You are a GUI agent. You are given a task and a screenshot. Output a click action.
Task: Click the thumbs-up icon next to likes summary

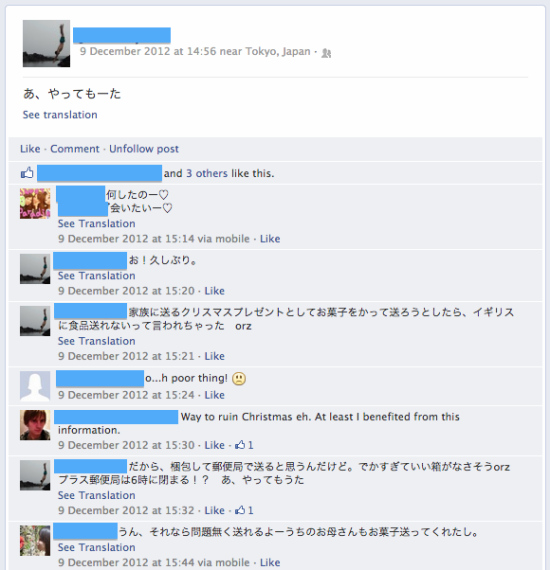27,173
